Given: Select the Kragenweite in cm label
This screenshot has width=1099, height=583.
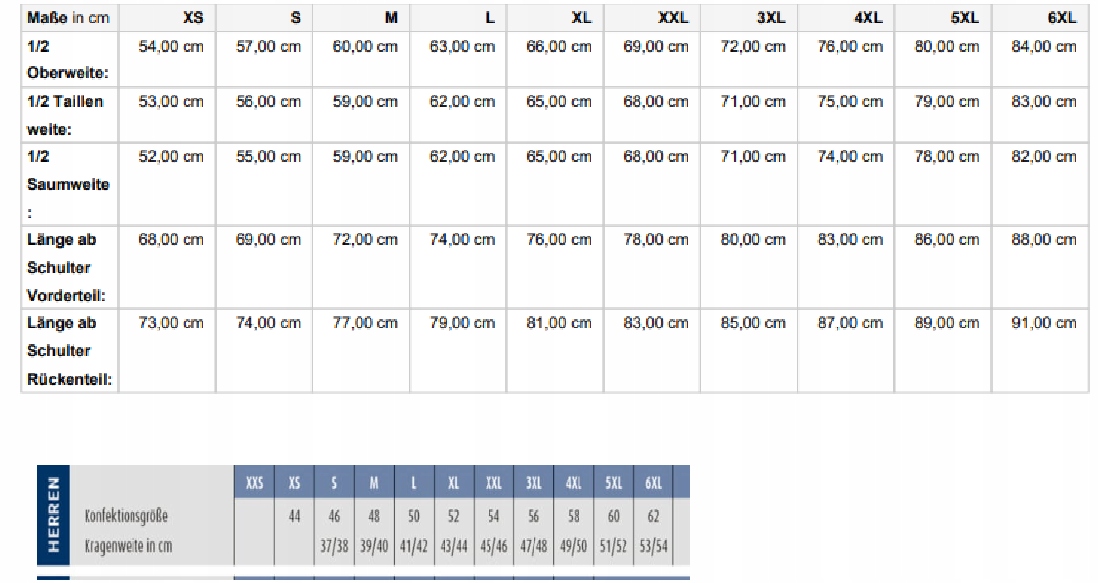Looking at the screenshot, I should tap(128, 546).
